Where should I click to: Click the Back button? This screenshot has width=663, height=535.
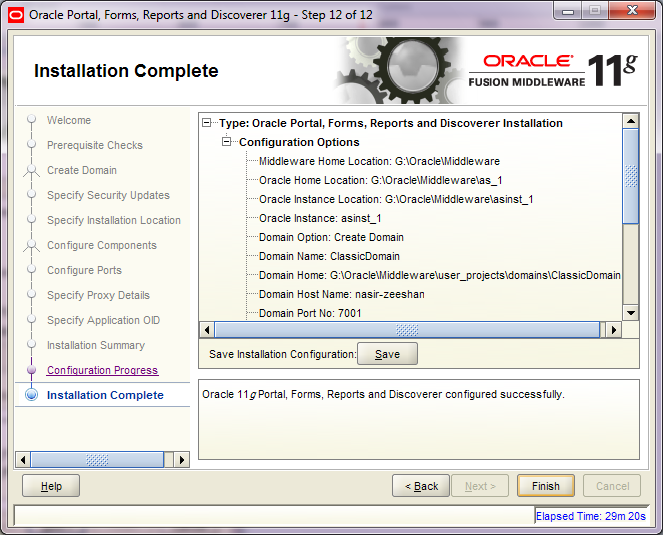[421, 486]
